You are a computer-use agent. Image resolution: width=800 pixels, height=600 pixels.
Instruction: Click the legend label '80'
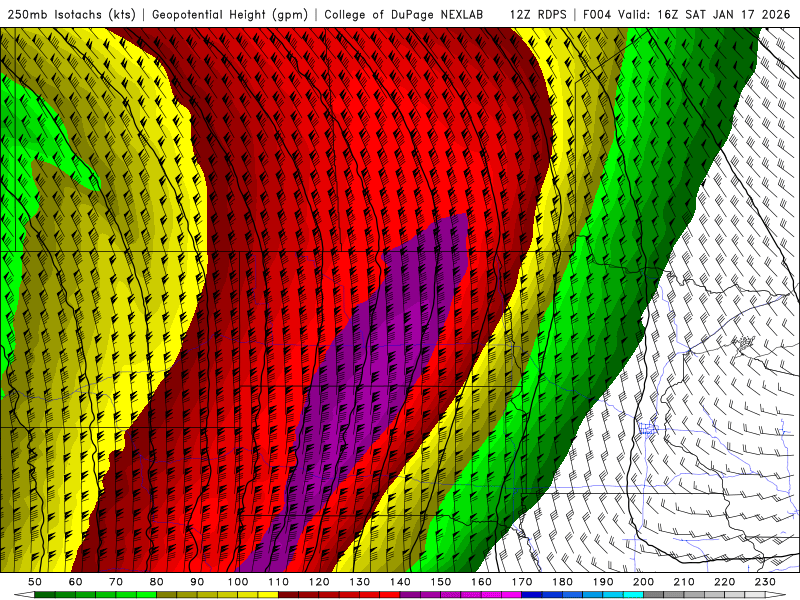pos(157,582)
